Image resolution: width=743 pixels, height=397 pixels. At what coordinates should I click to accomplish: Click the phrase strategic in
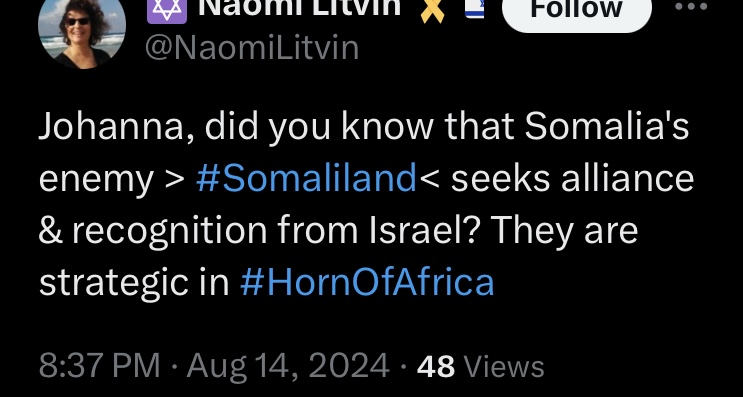[x=134, y=283]
